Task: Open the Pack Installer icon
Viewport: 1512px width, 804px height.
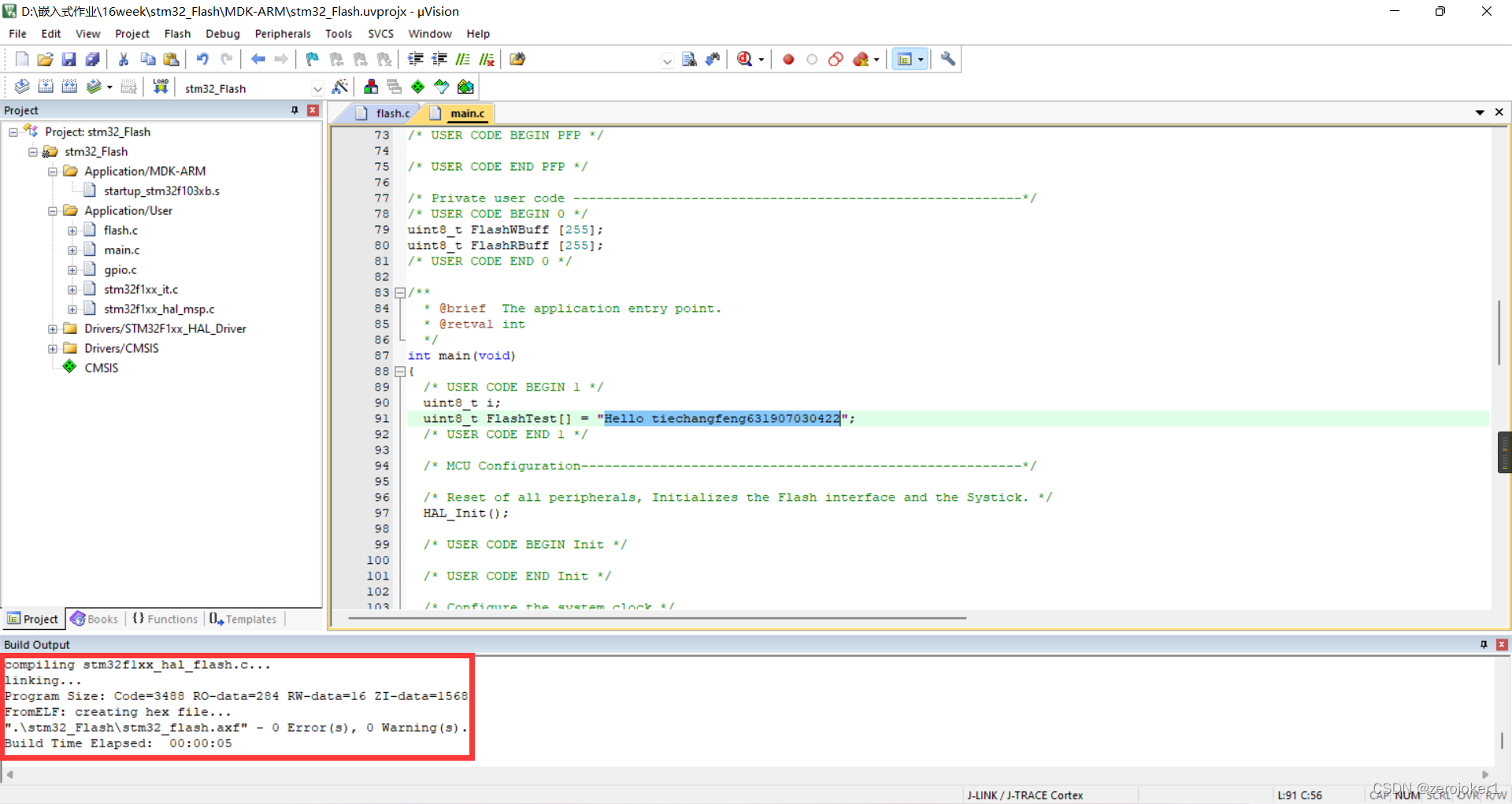Action: [x=465, y=87]
